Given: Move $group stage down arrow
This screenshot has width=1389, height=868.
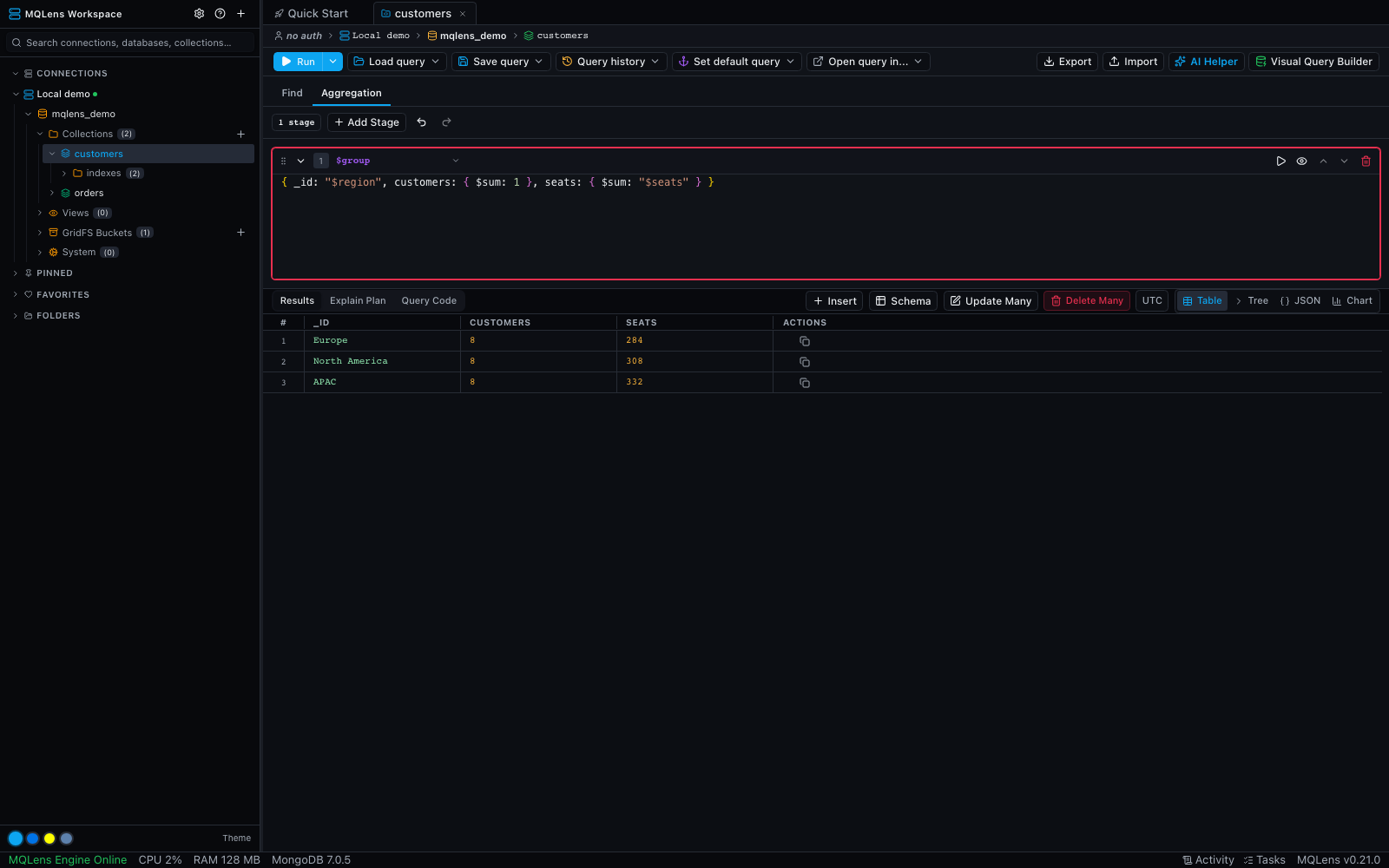Looking at the screenshot, I should [1344, 161].
